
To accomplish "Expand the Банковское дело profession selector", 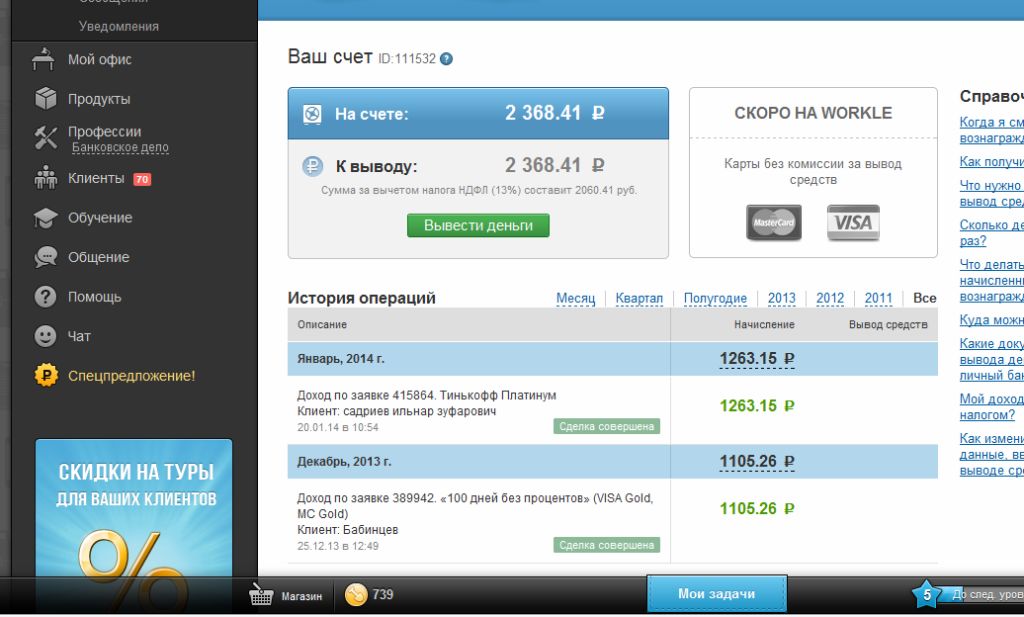I will [120, 148].
